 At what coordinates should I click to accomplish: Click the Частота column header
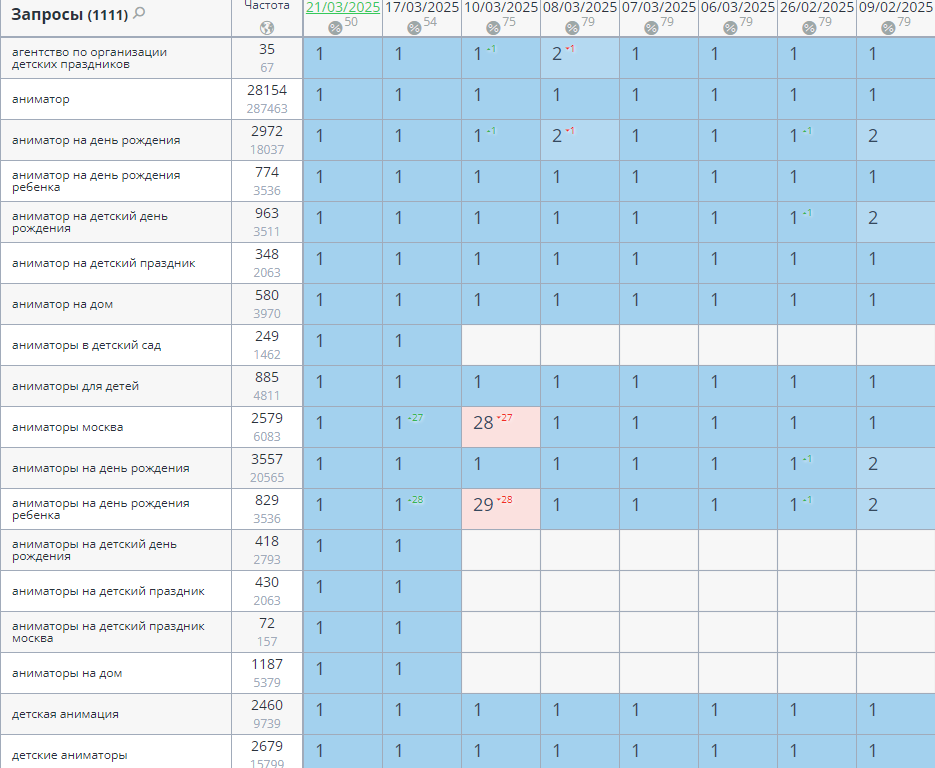pyautogui.click(x=267, y=5)
